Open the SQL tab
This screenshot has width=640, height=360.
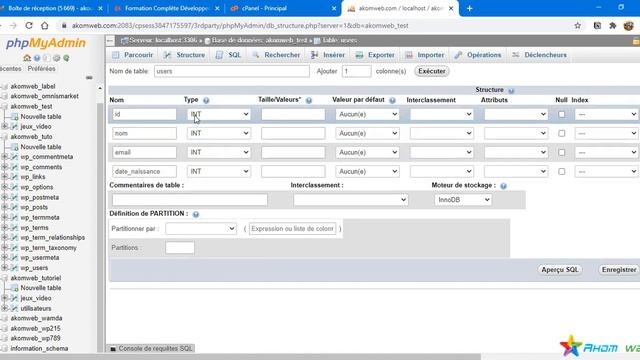pos(229,55)
